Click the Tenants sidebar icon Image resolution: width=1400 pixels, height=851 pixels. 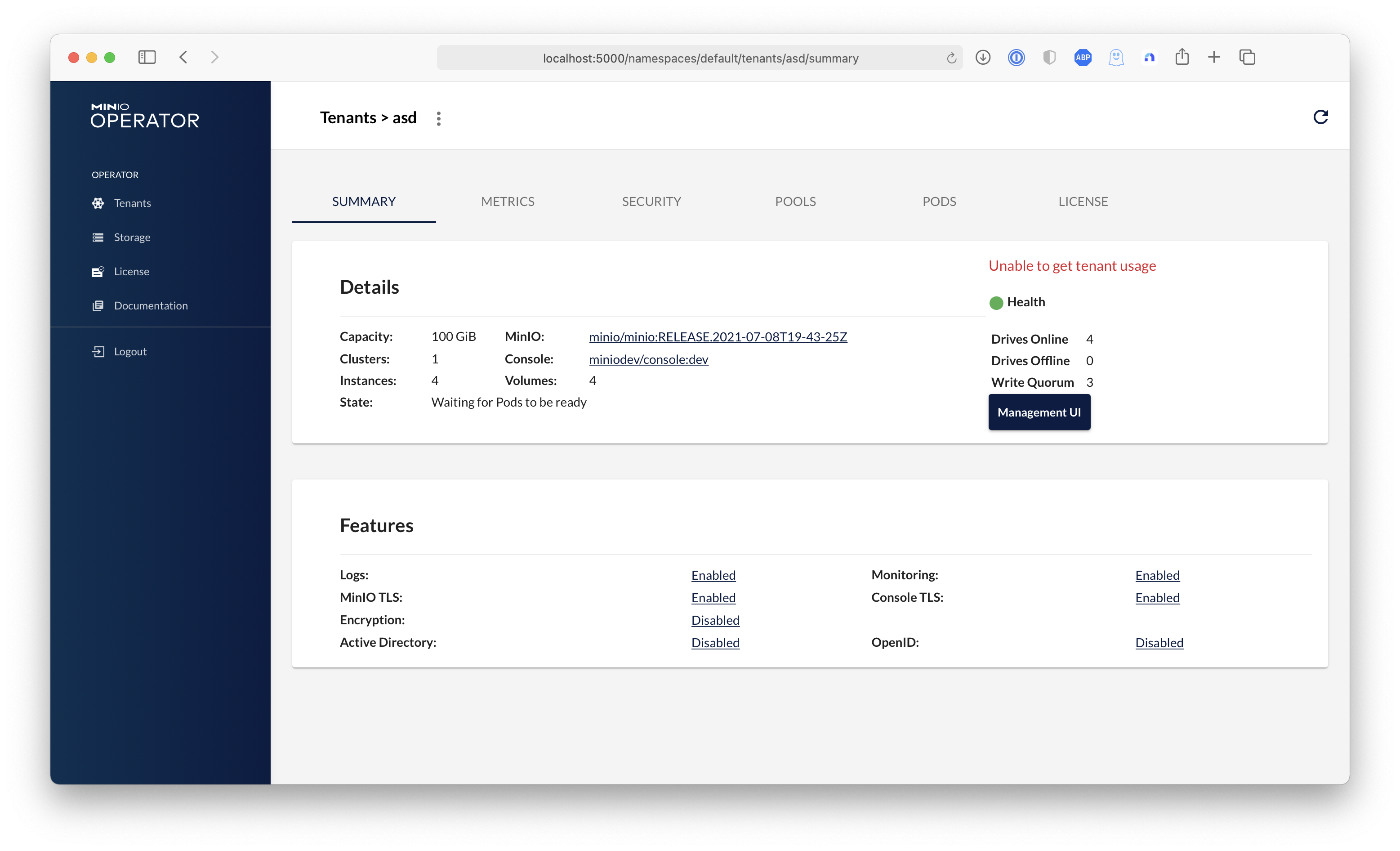coord(98,203)
